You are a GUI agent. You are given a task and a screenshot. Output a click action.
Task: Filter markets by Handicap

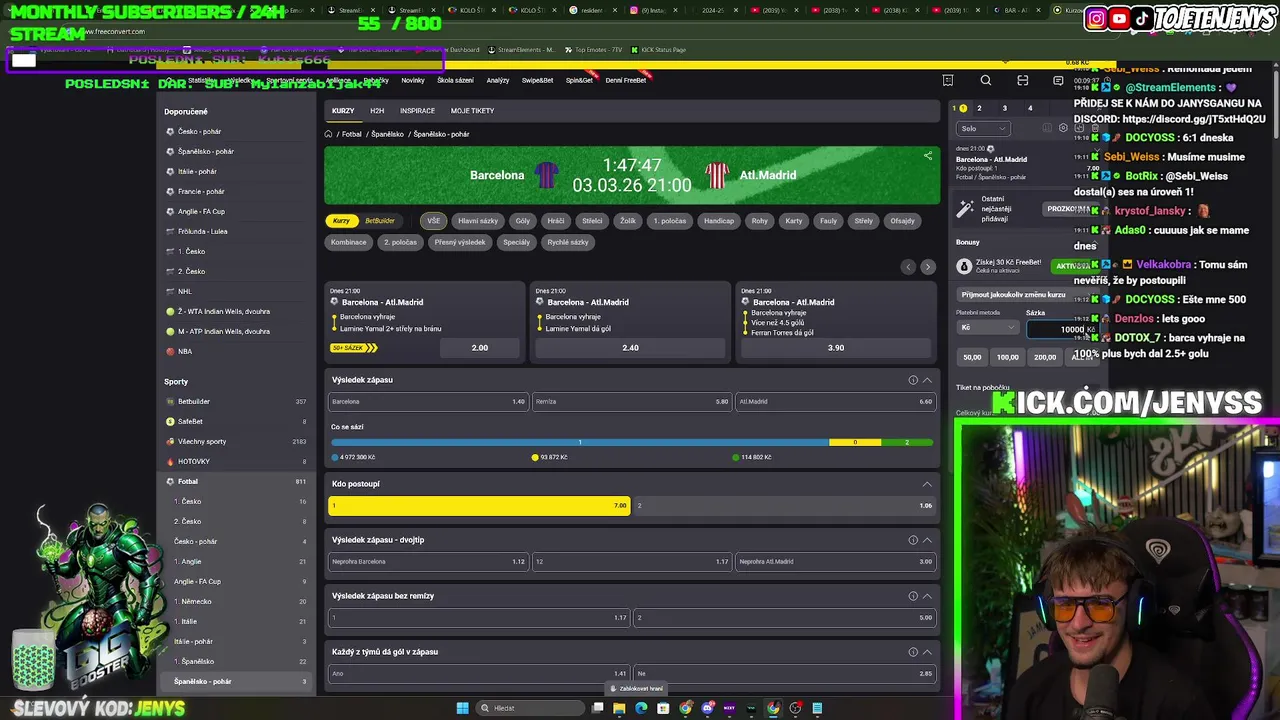tap(719, 221)
